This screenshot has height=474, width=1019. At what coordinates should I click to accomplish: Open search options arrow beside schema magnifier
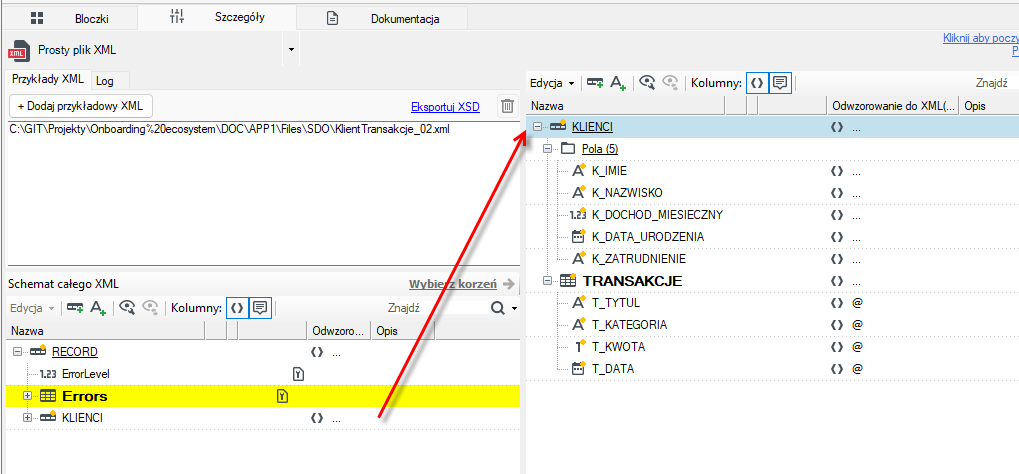[514, 308]
